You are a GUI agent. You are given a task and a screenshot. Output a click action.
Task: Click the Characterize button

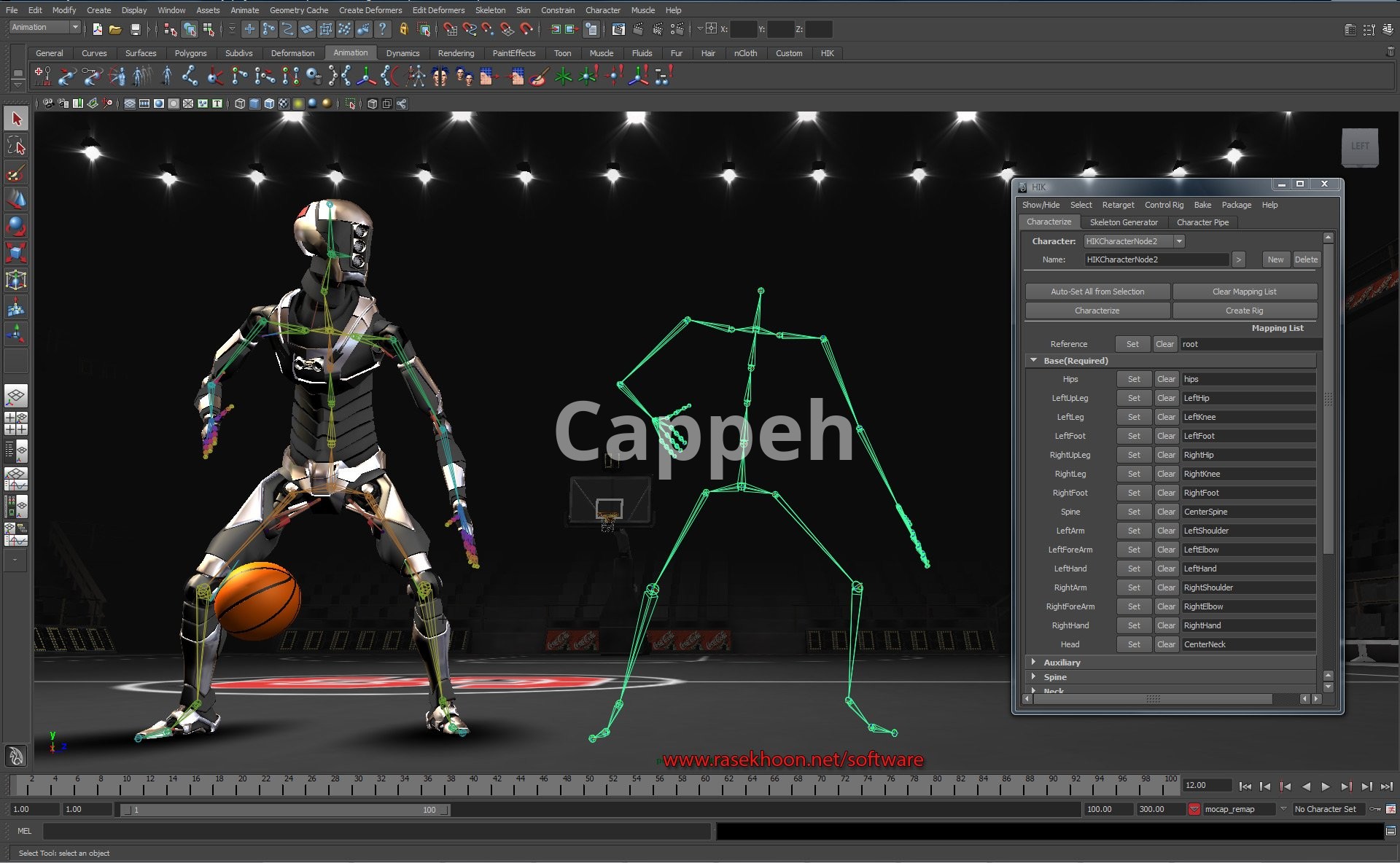coord(1097,311)
